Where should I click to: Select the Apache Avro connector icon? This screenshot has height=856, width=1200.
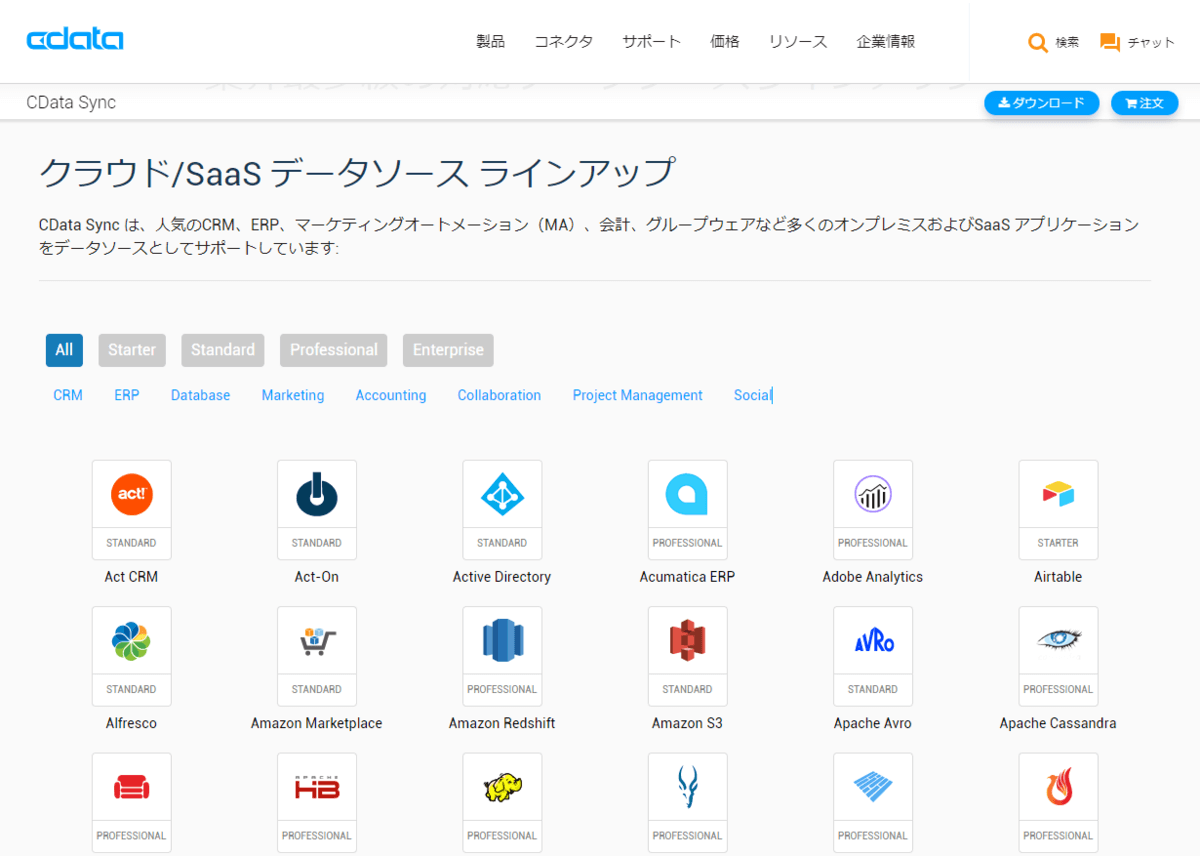click(873, 642)
